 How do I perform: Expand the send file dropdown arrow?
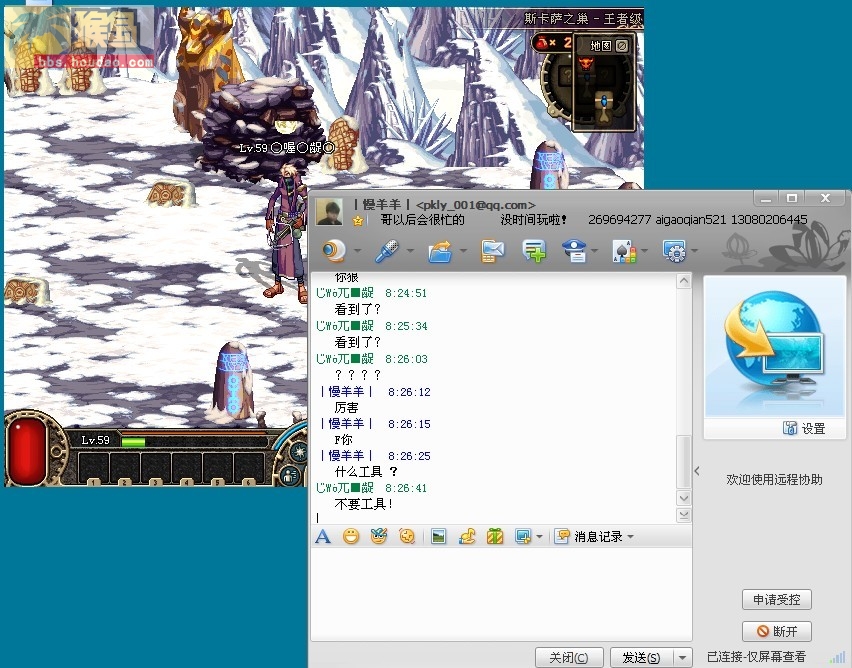pyautogui.click(x=463, y=251)
